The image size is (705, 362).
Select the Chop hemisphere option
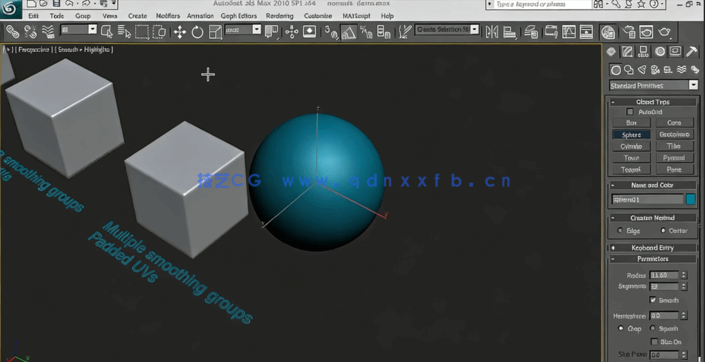(x=621, y=329)
